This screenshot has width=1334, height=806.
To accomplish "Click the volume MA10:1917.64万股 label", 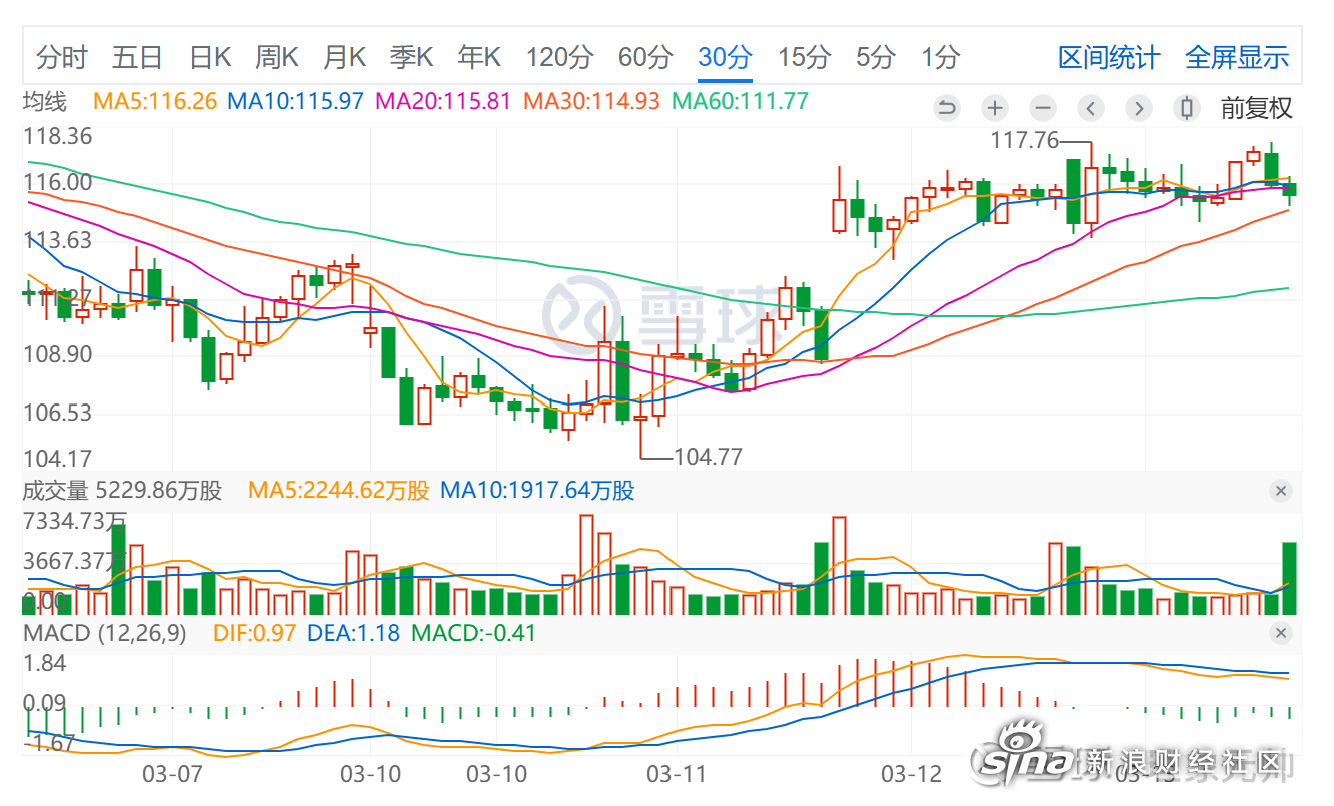I will tap(538, 491).
